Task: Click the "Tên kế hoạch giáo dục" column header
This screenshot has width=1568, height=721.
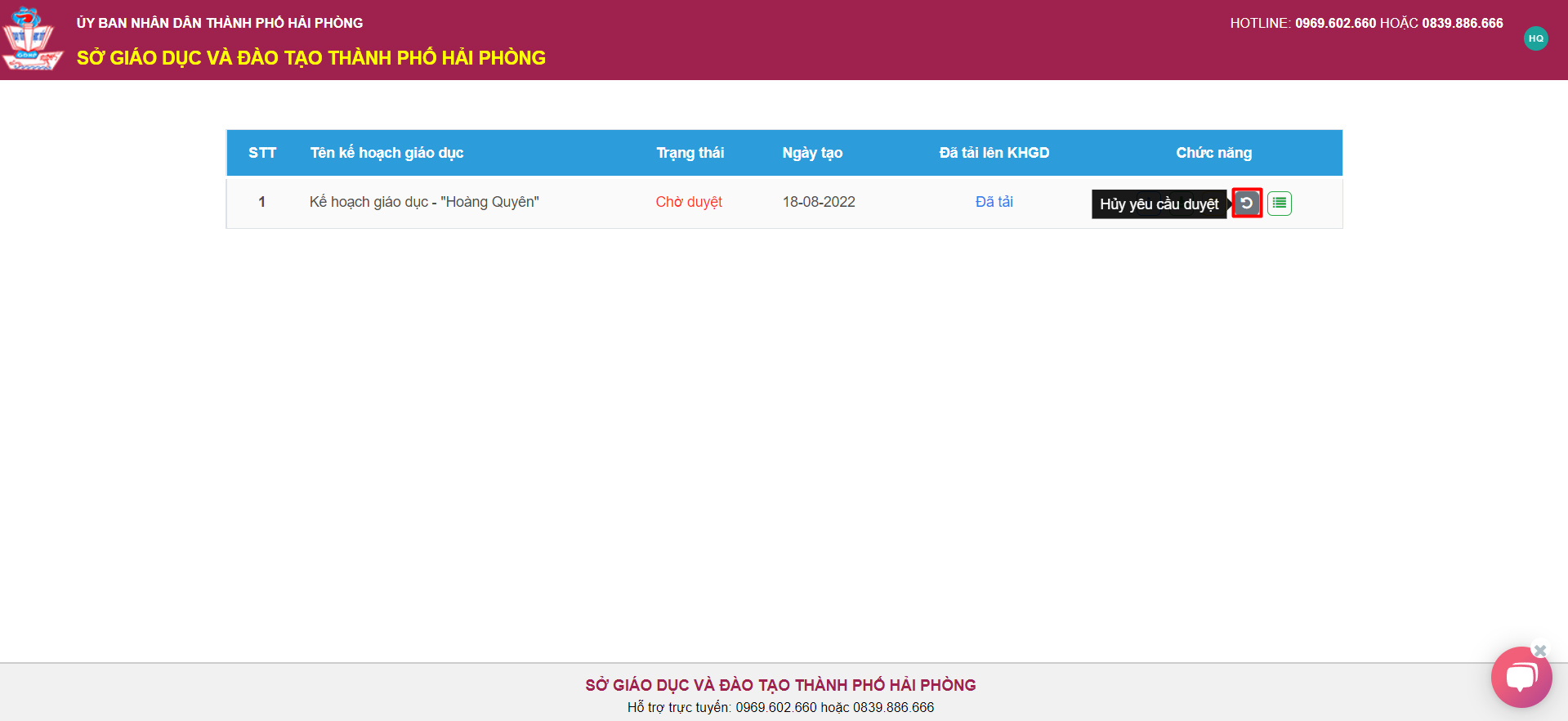Action: pos(386,153)
